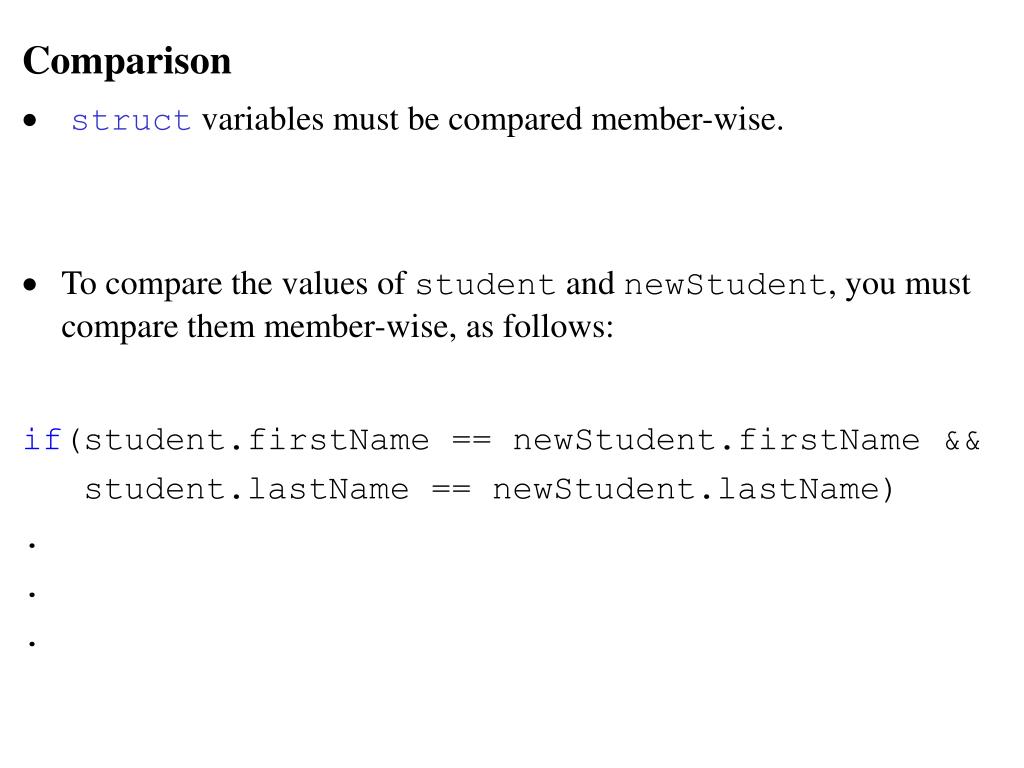Click the bullet before 'To compare'
The image size is (1024, 768).
[x=30, y=285]
